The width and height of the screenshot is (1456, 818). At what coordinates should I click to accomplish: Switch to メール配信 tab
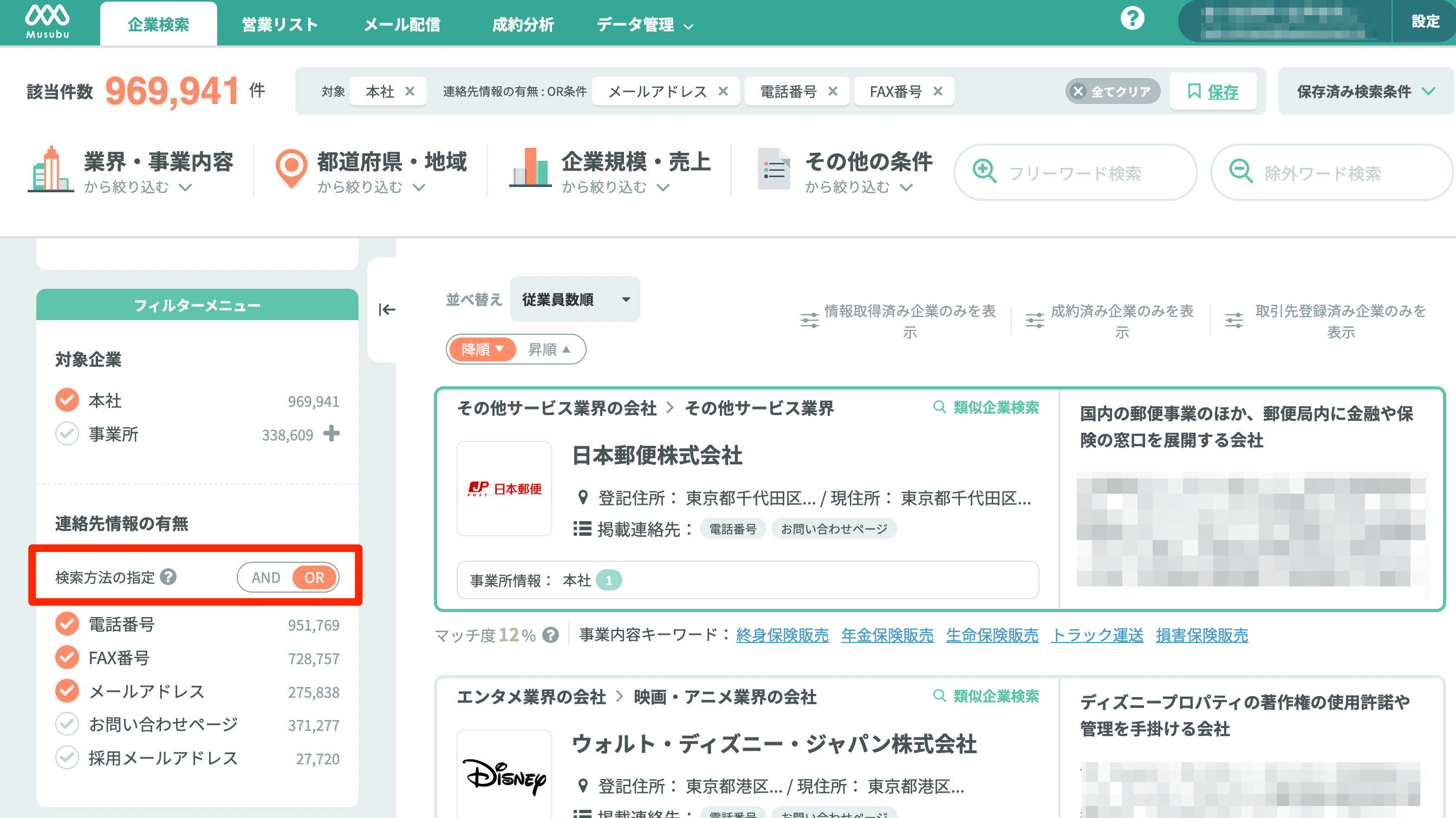(402, 24)
